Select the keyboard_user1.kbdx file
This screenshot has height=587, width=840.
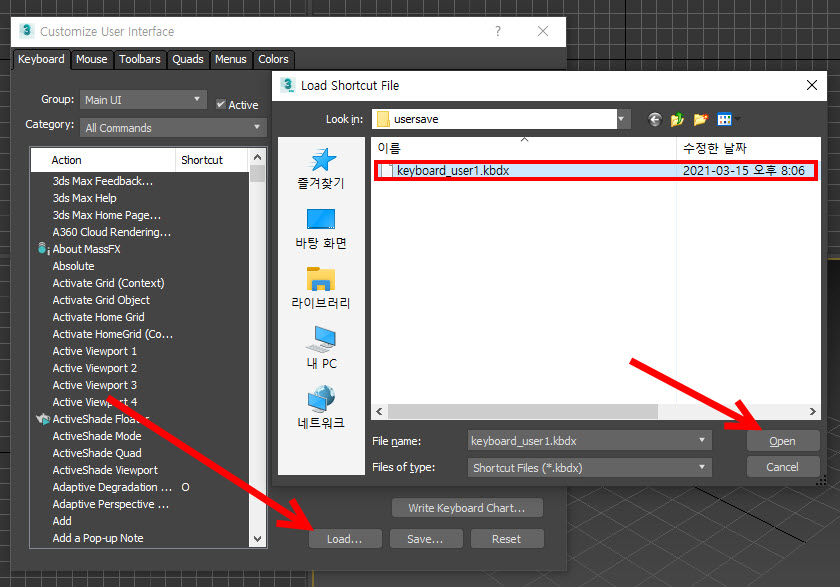(596, 170)
